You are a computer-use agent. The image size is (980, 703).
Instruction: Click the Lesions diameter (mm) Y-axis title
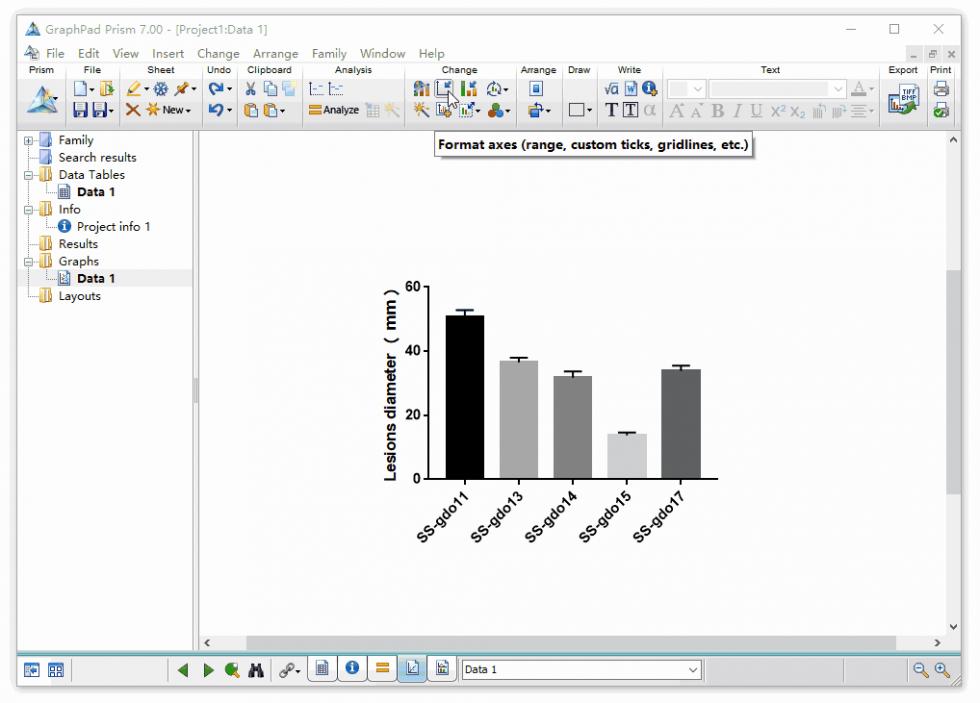coord(391,385)
